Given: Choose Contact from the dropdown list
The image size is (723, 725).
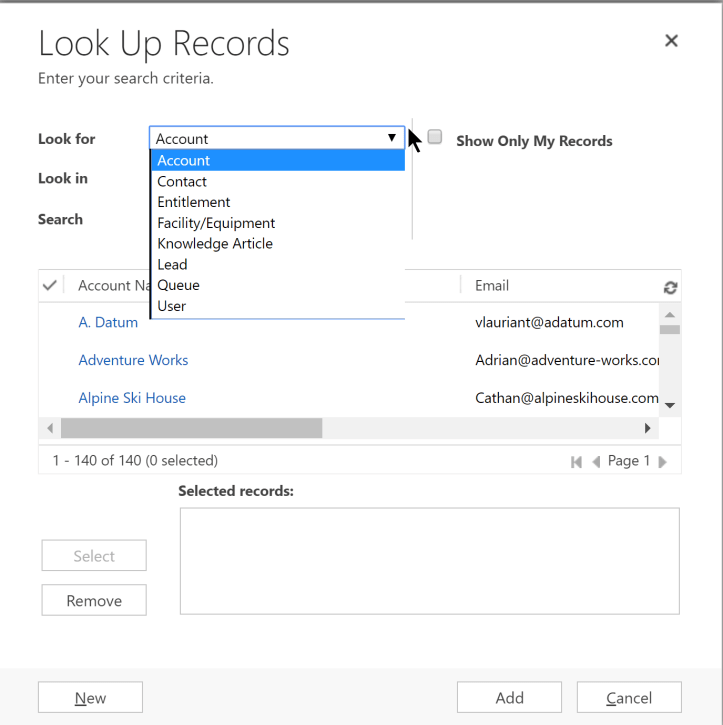Looking at the screenshot, I should coord(182,181).
